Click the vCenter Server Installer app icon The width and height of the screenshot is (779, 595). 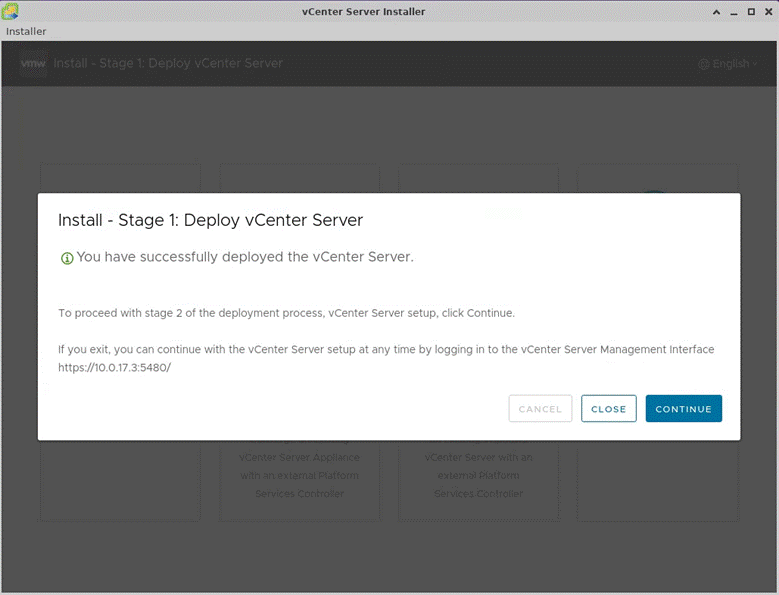click(x=10, y=11)
